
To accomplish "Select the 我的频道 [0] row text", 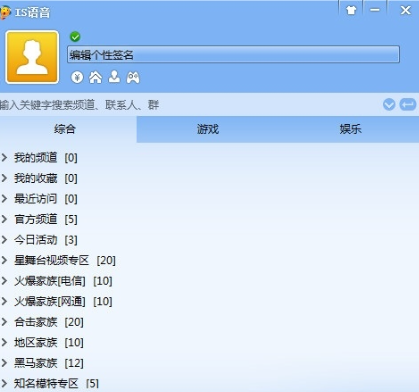I will coord(46,158).
